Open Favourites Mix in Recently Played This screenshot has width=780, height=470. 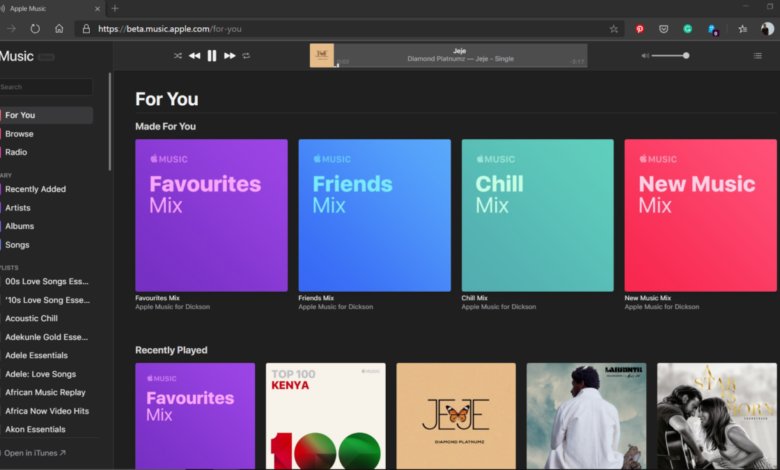195,416
